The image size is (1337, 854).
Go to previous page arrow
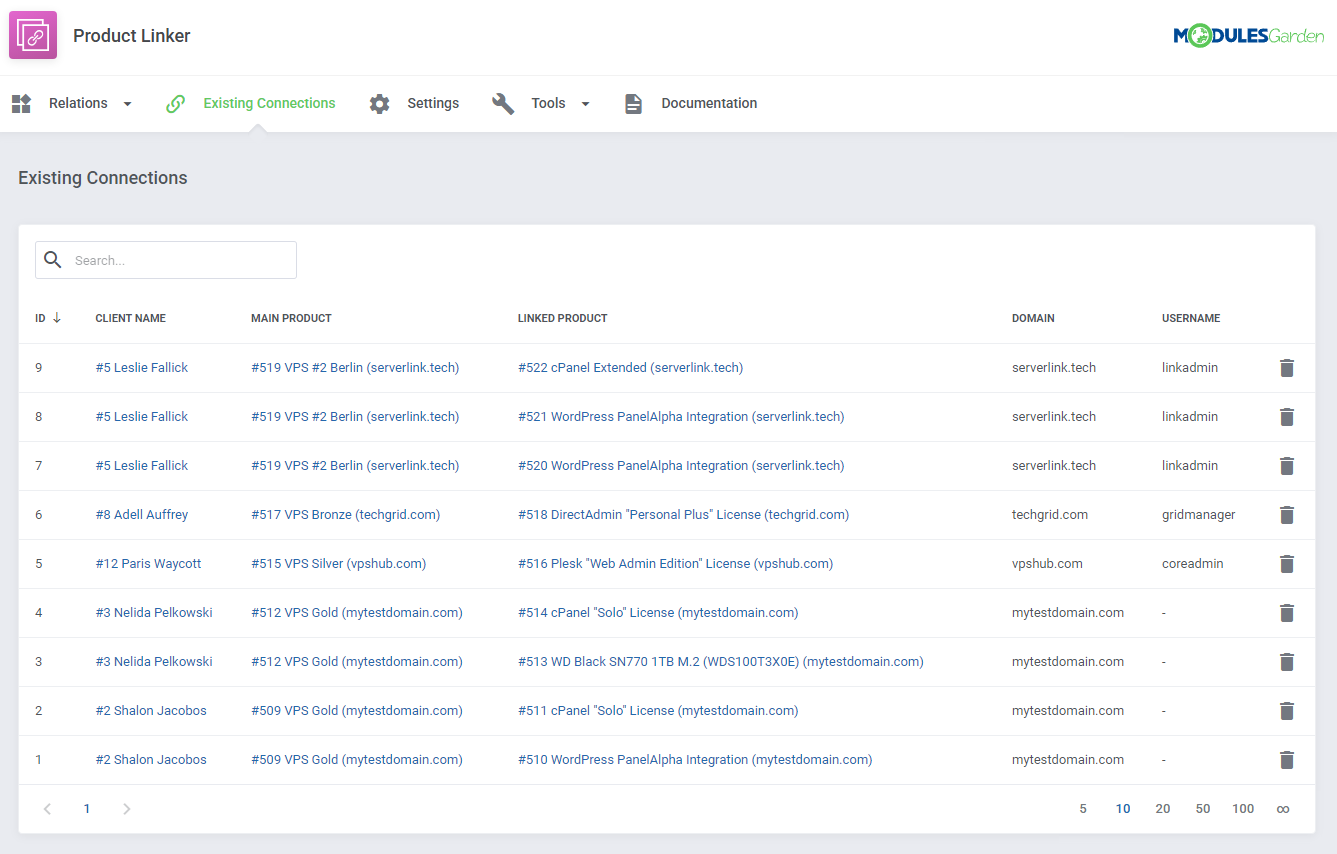tap(47, 809)
